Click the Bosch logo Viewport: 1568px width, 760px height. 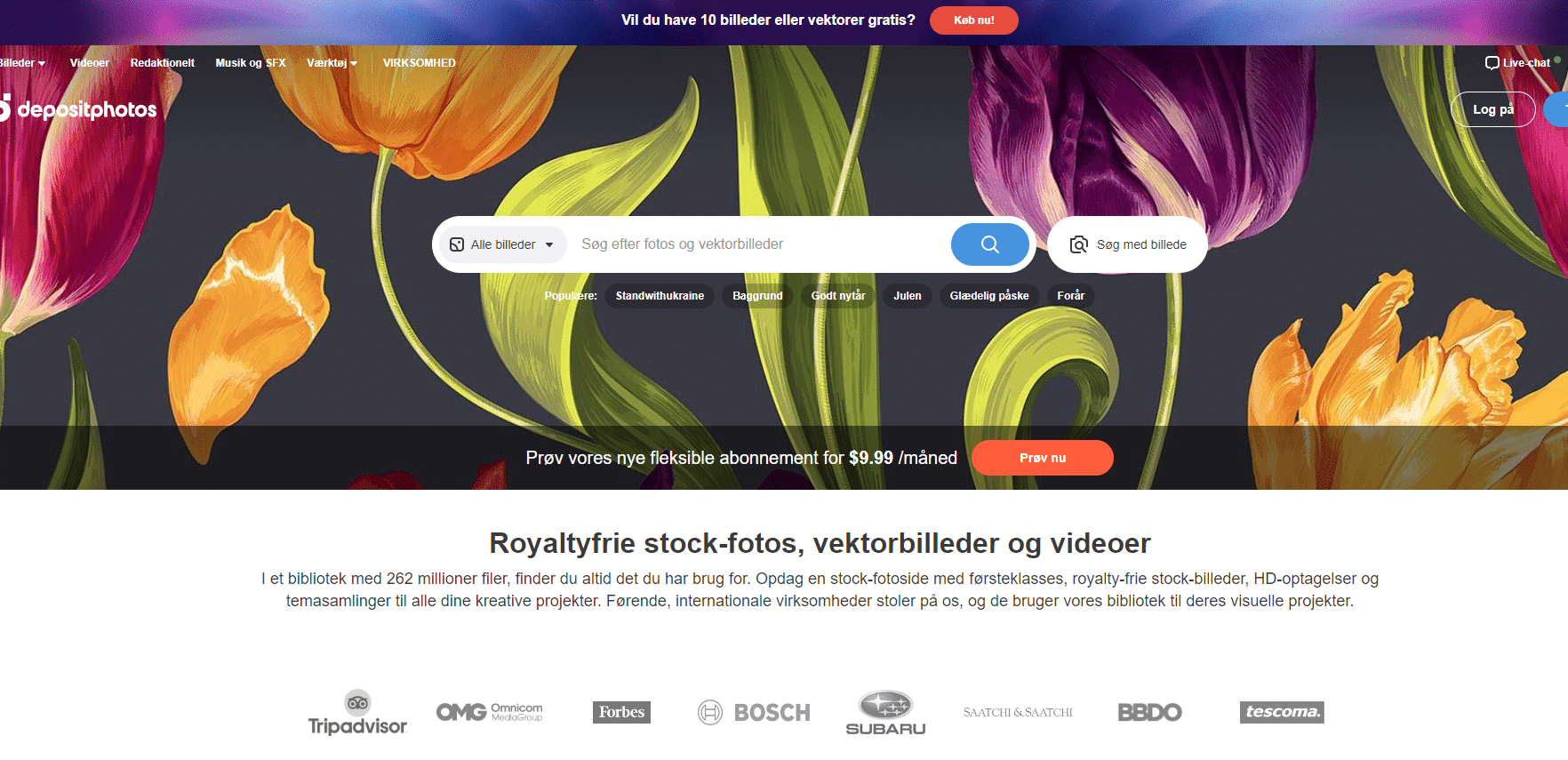point(754,712)
